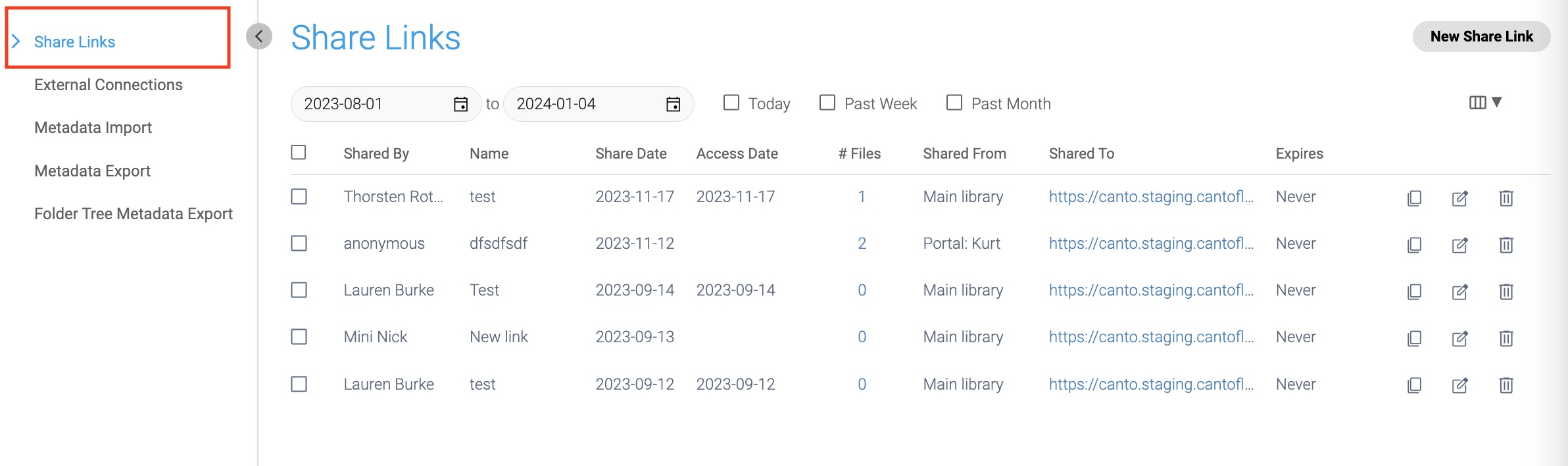Click the New Share Link button
Screen dimensions: 1568x466
[1481, 37]
